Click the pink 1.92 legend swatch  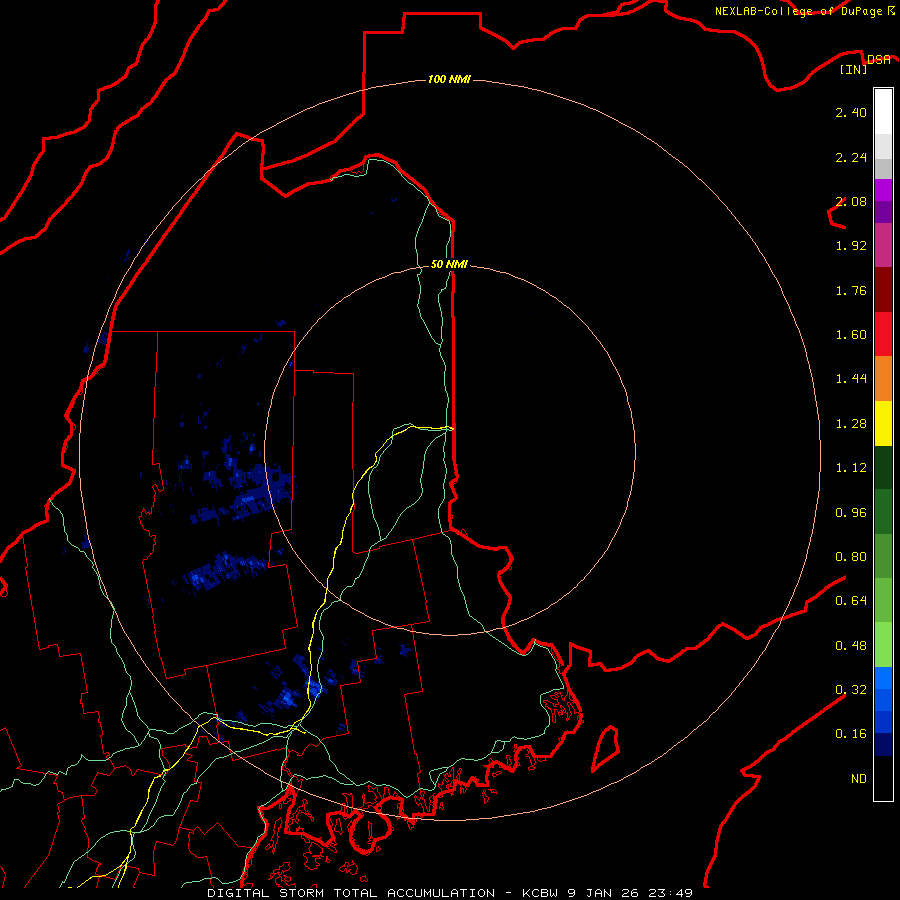click(x=883, y=245)
